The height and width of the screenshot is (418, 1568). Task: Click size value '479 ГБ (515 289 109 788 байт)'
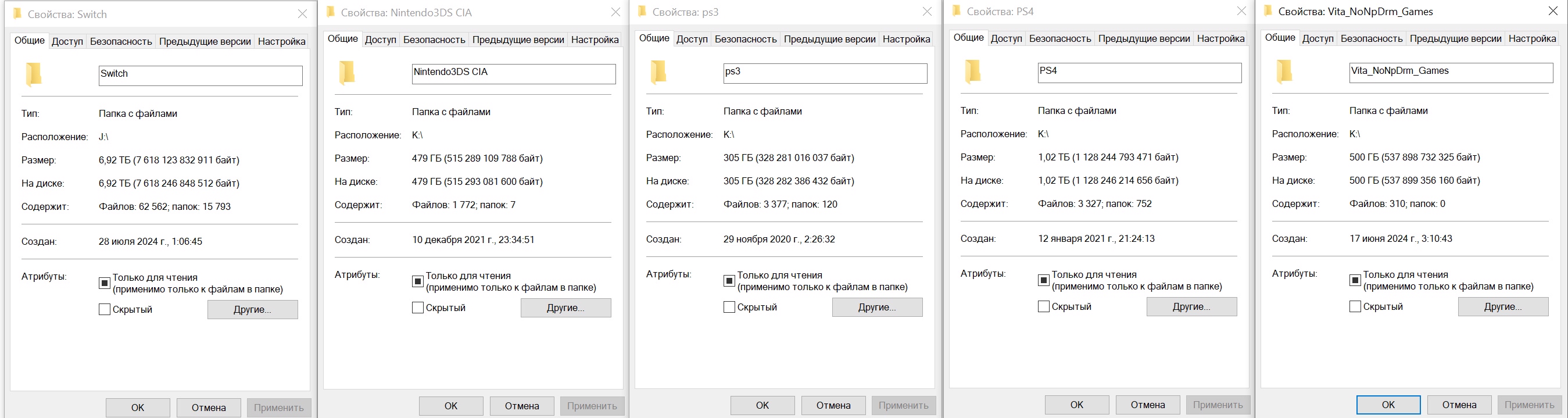point(477,159)
